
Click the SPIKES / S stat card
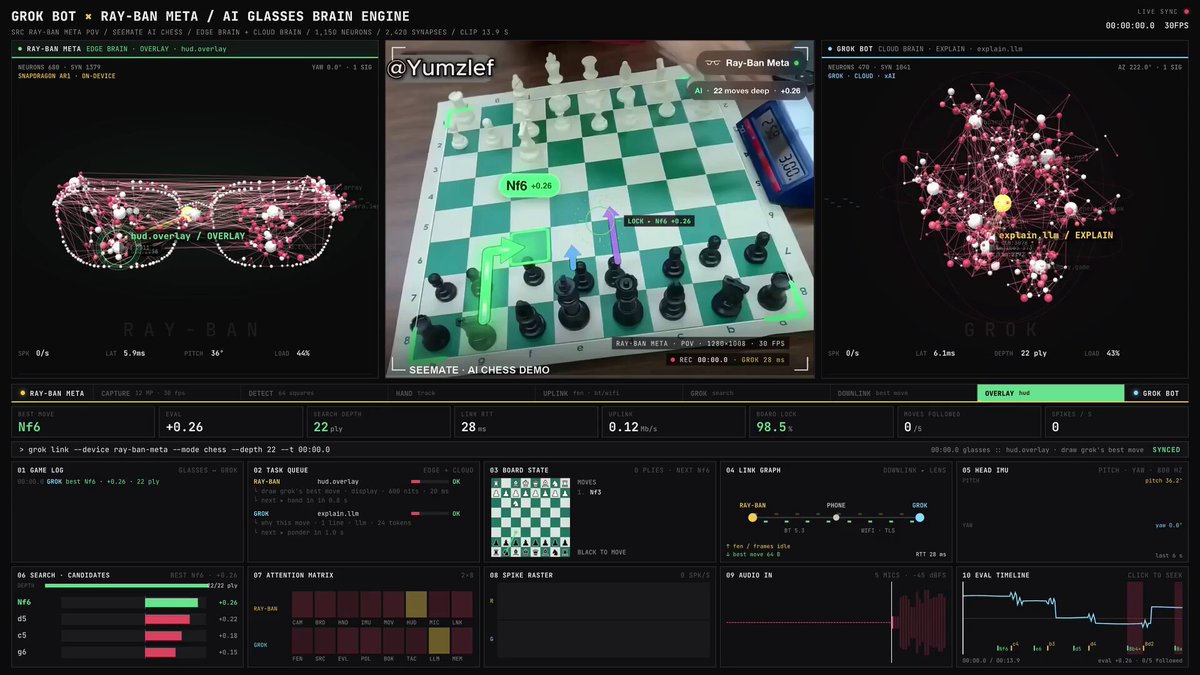point(1118,422)
